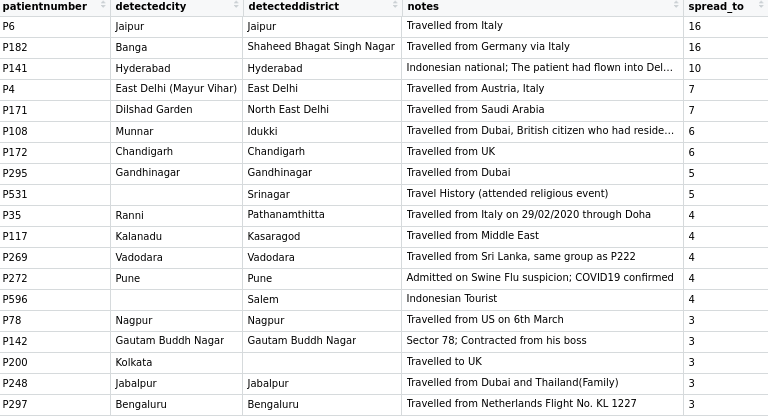Click sort arrows on patientnumber column
768x416 pixels.
tap(103, 6)
